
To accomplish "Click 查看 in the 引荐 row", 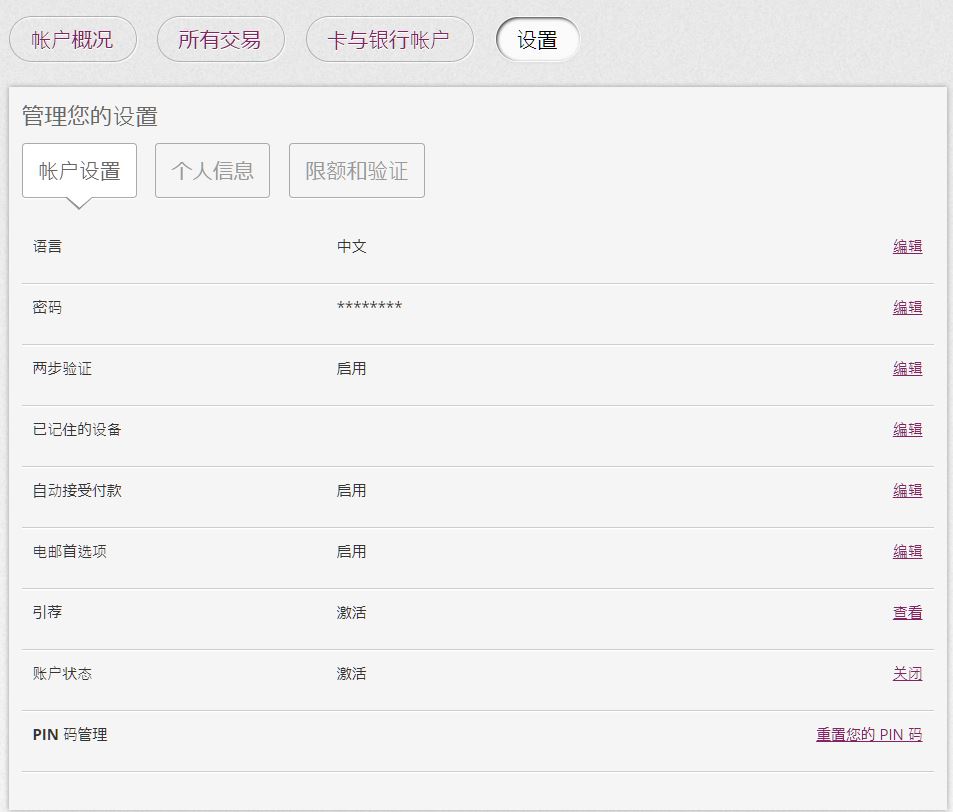I will click(907, 613).
